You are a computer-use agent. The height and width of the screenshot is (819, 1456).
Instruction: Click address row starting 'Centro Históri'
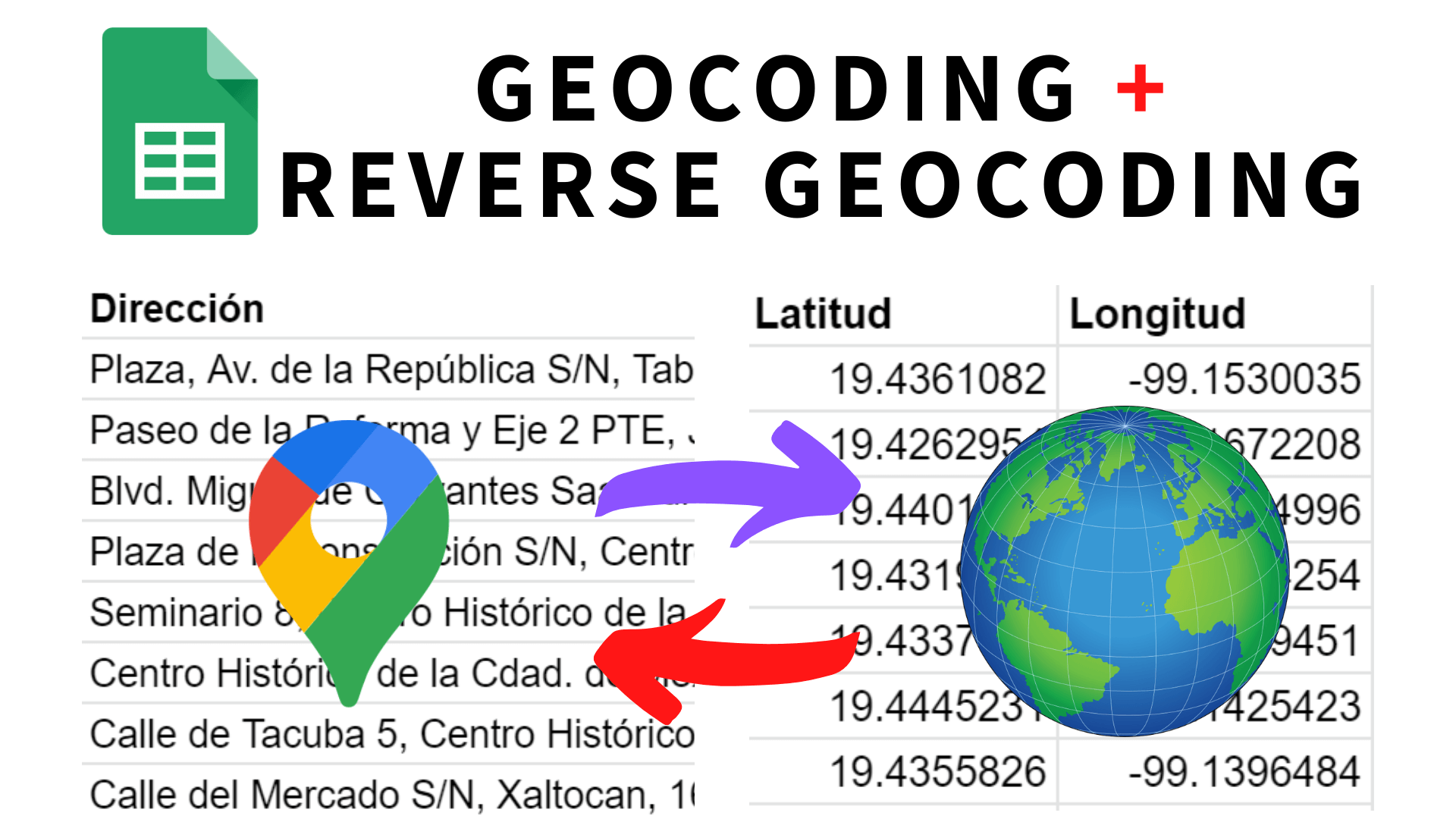pyautogui.click(x=388, y=673)
